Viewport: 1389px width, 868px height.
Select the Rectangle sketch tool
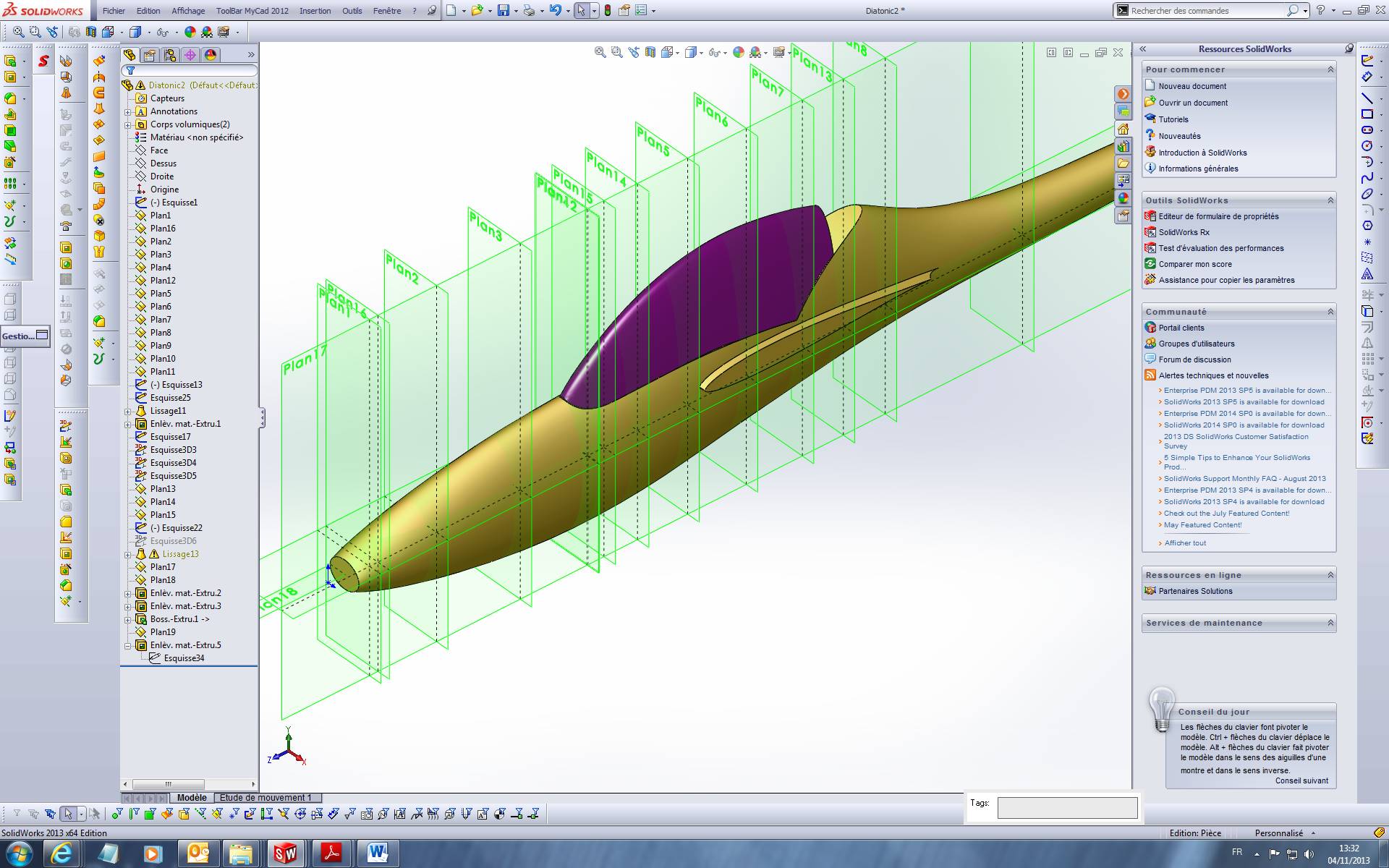point(1367,114)
